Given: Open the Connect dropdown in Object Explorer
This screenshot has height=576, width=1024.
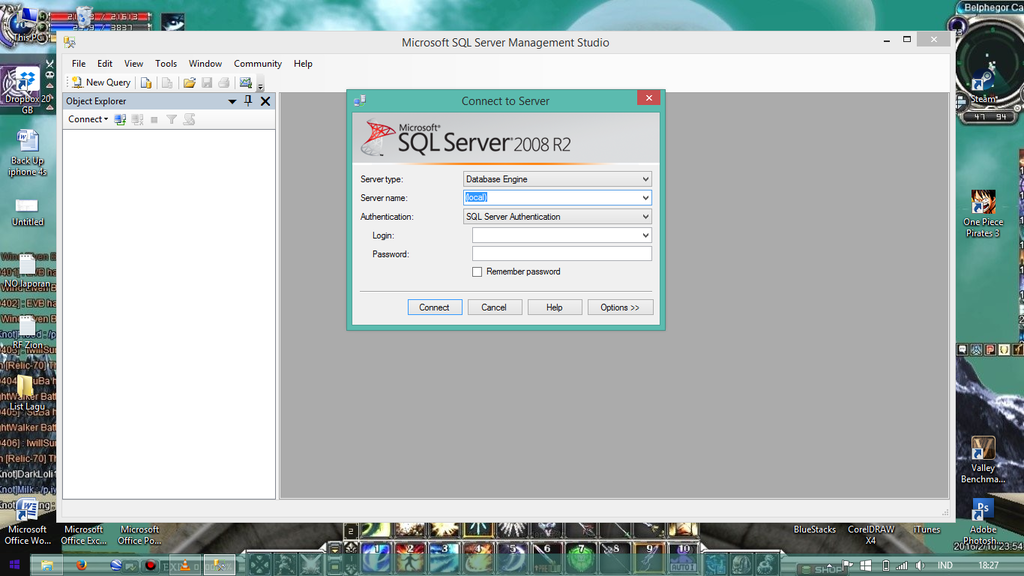Looking at the screenshot, I should click(88, 119).
